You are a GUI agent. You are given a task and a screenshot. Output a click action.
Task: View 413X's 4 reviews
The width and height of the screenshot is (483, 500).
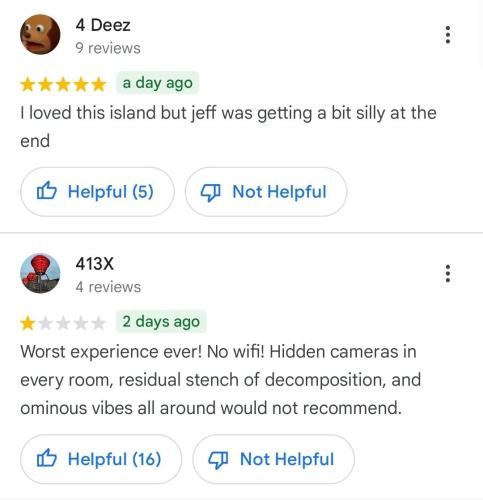pyautogui.click(x=108, y=287)
